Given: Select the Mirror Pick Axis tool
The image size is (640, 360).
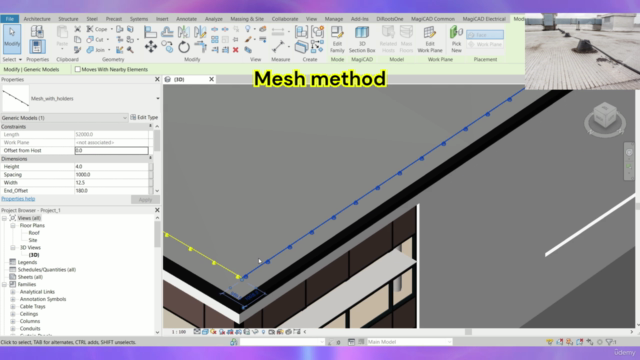Looking at the screenshot, I should click(x=184, y=32).
